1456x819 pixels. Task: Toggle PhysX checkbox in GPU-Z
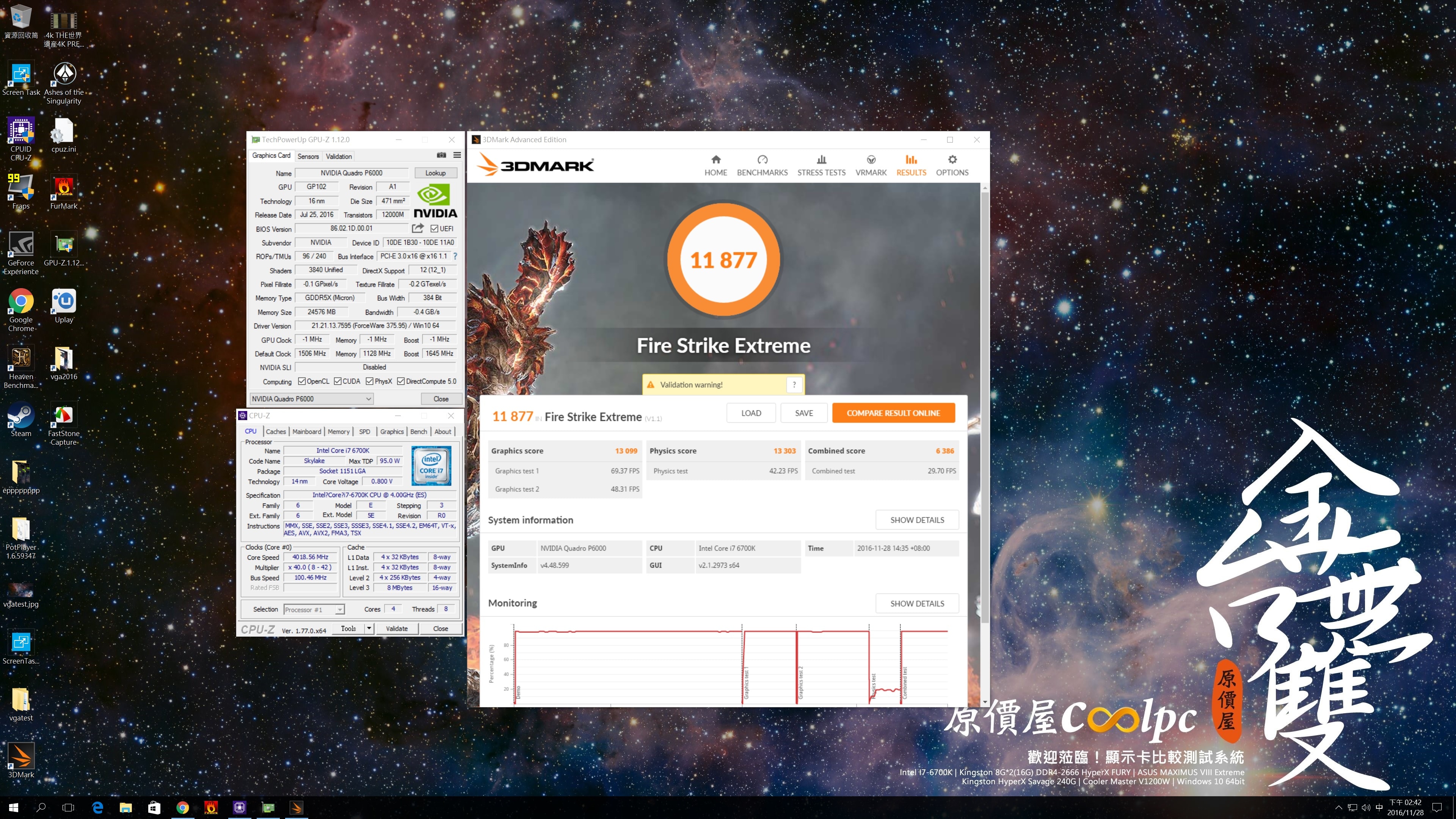coord(370,381)
